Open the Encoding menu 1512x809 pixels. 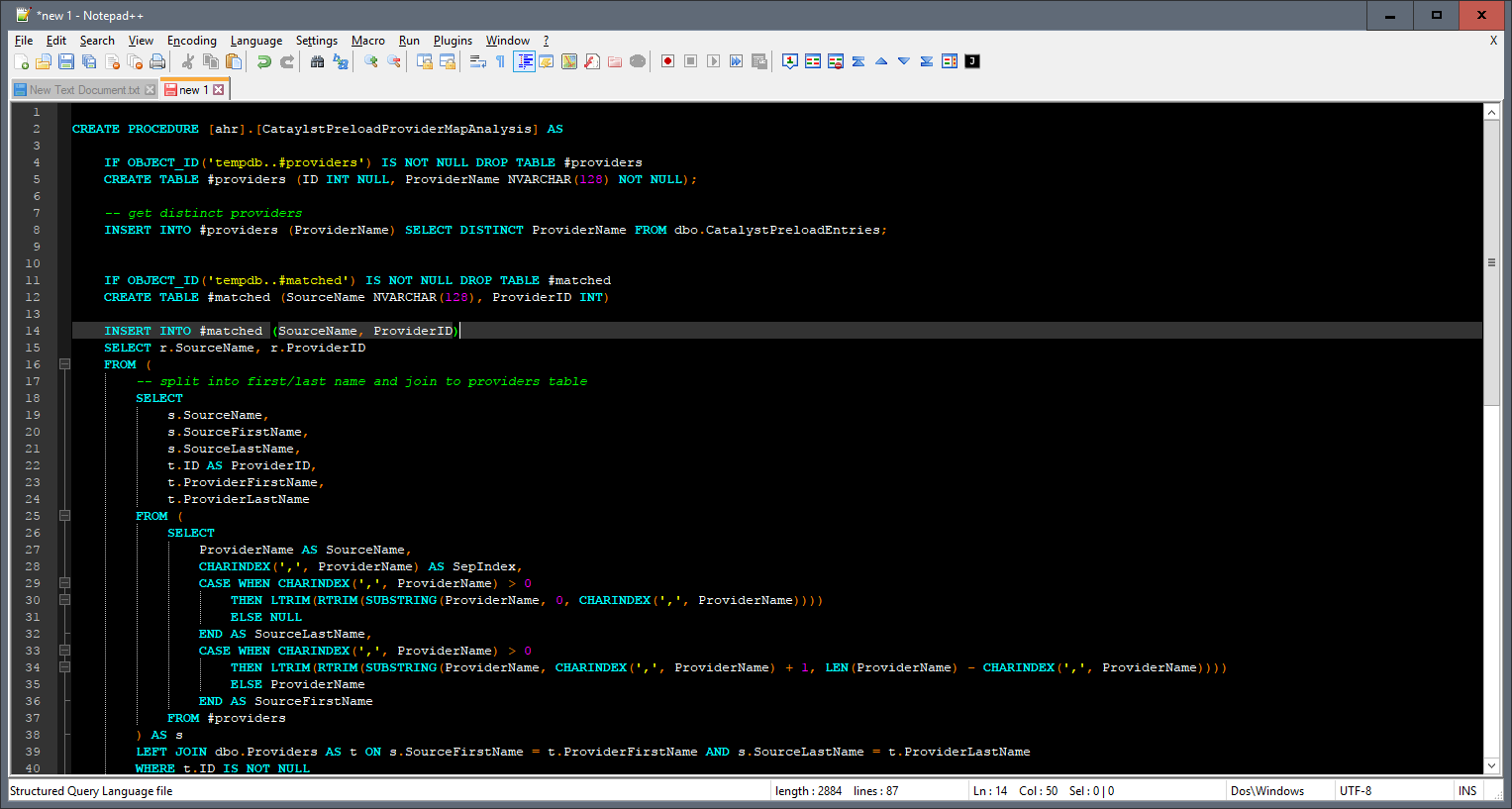click(x=191, y=41)
